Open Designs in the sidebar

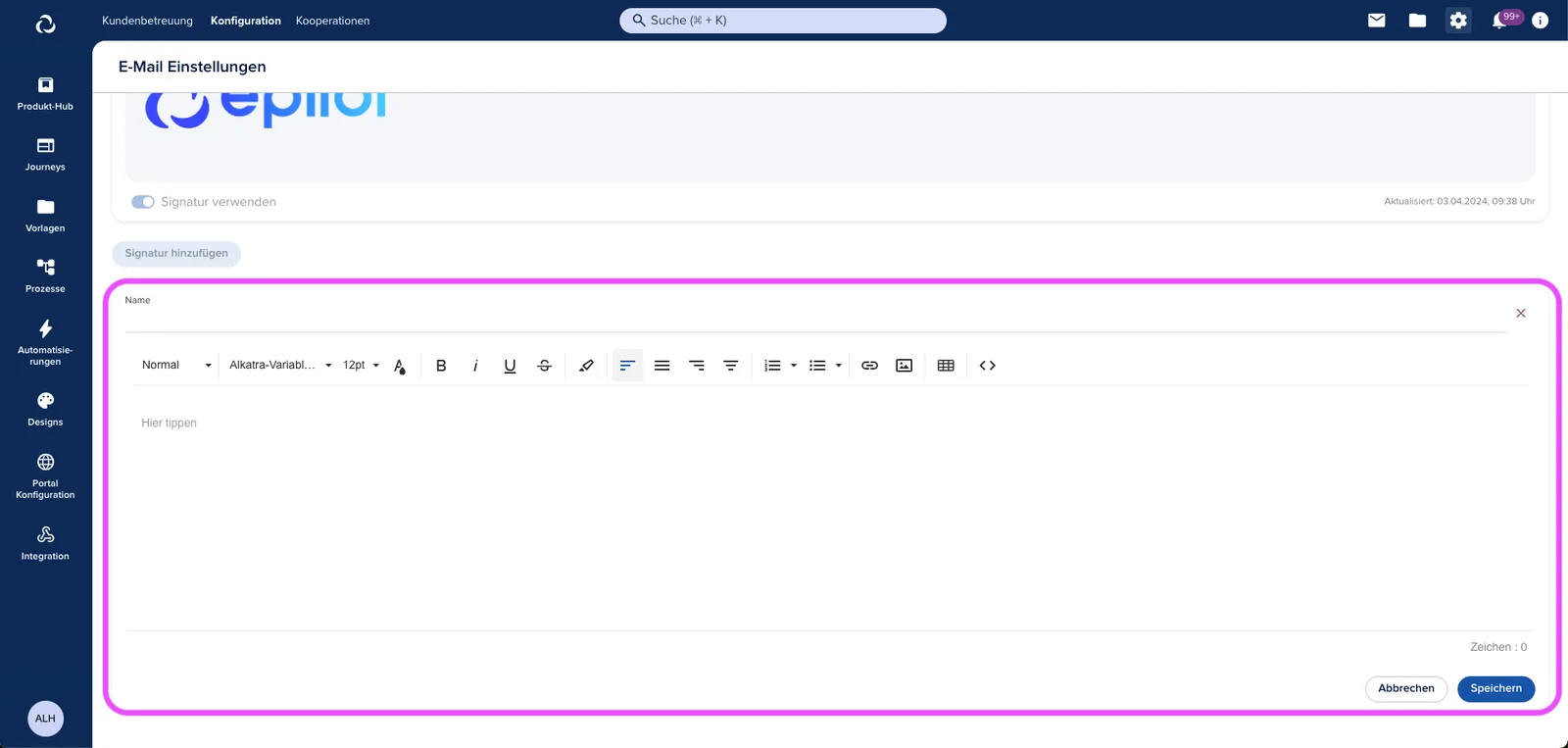coord(45,410)
